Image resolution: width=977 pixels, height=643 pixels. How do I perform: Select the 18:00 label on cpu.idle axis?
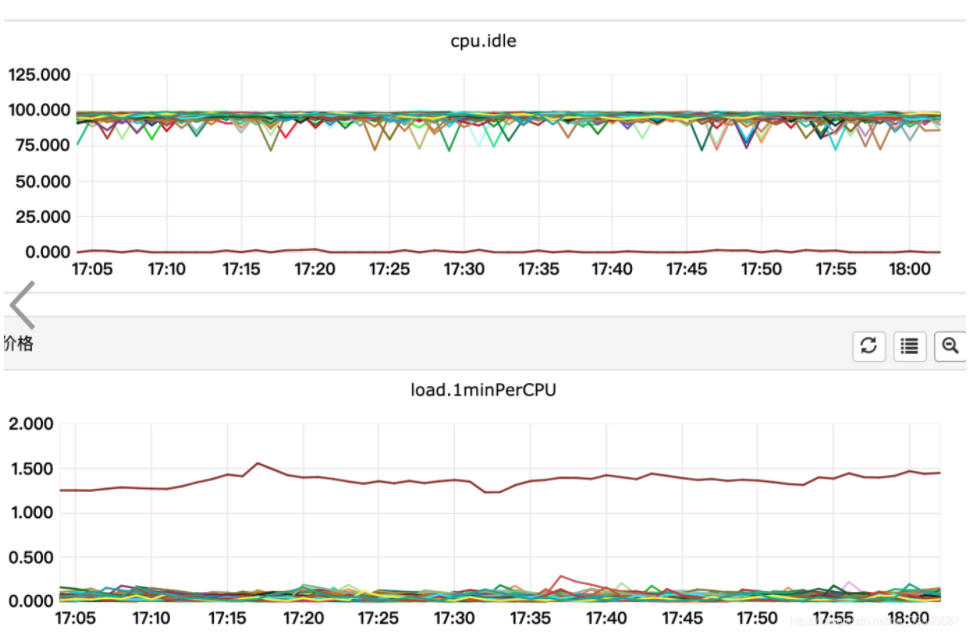[909, 269]
